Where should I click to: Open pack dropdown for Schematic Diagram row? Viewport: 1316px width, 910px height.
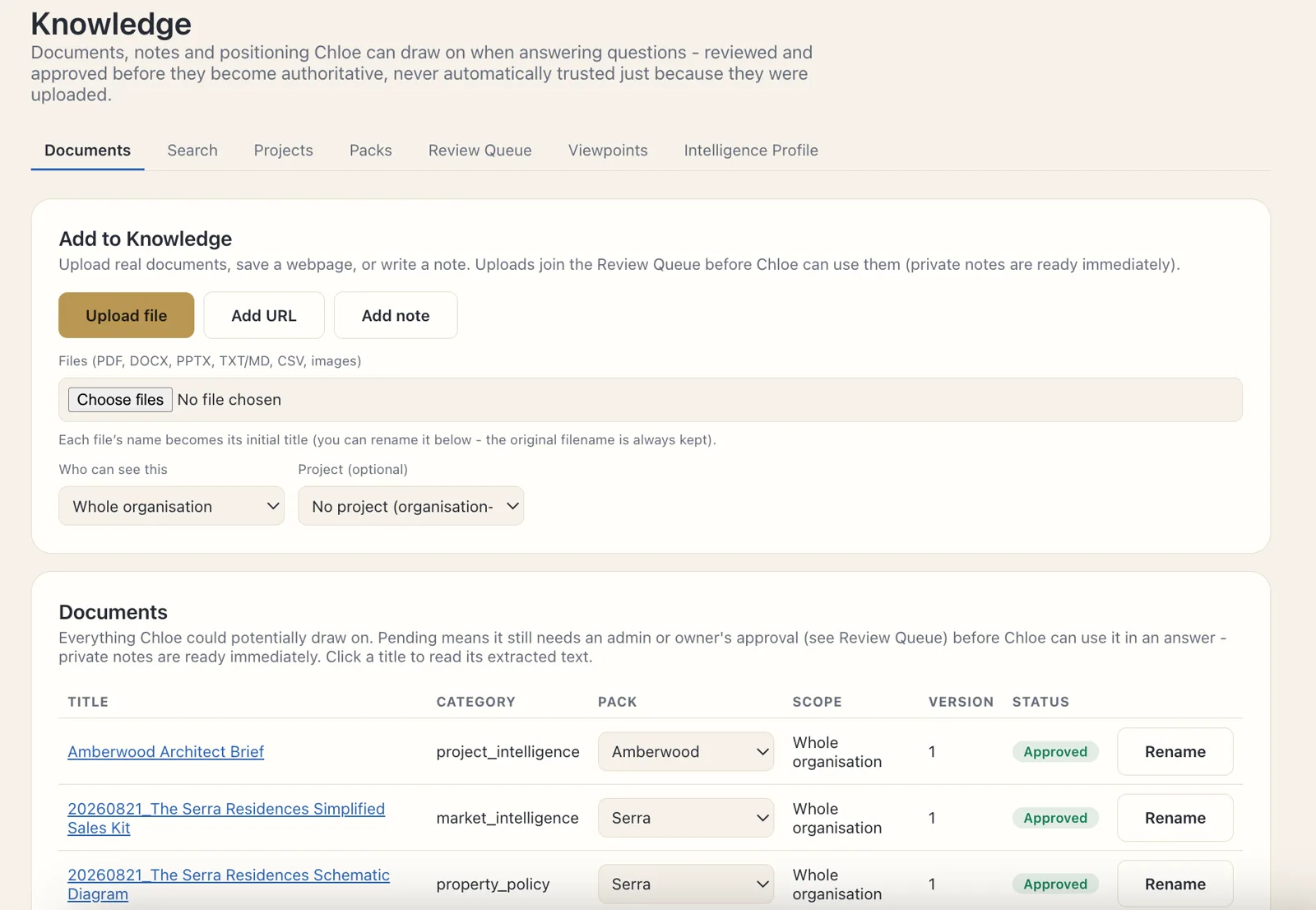coord(686,884)
